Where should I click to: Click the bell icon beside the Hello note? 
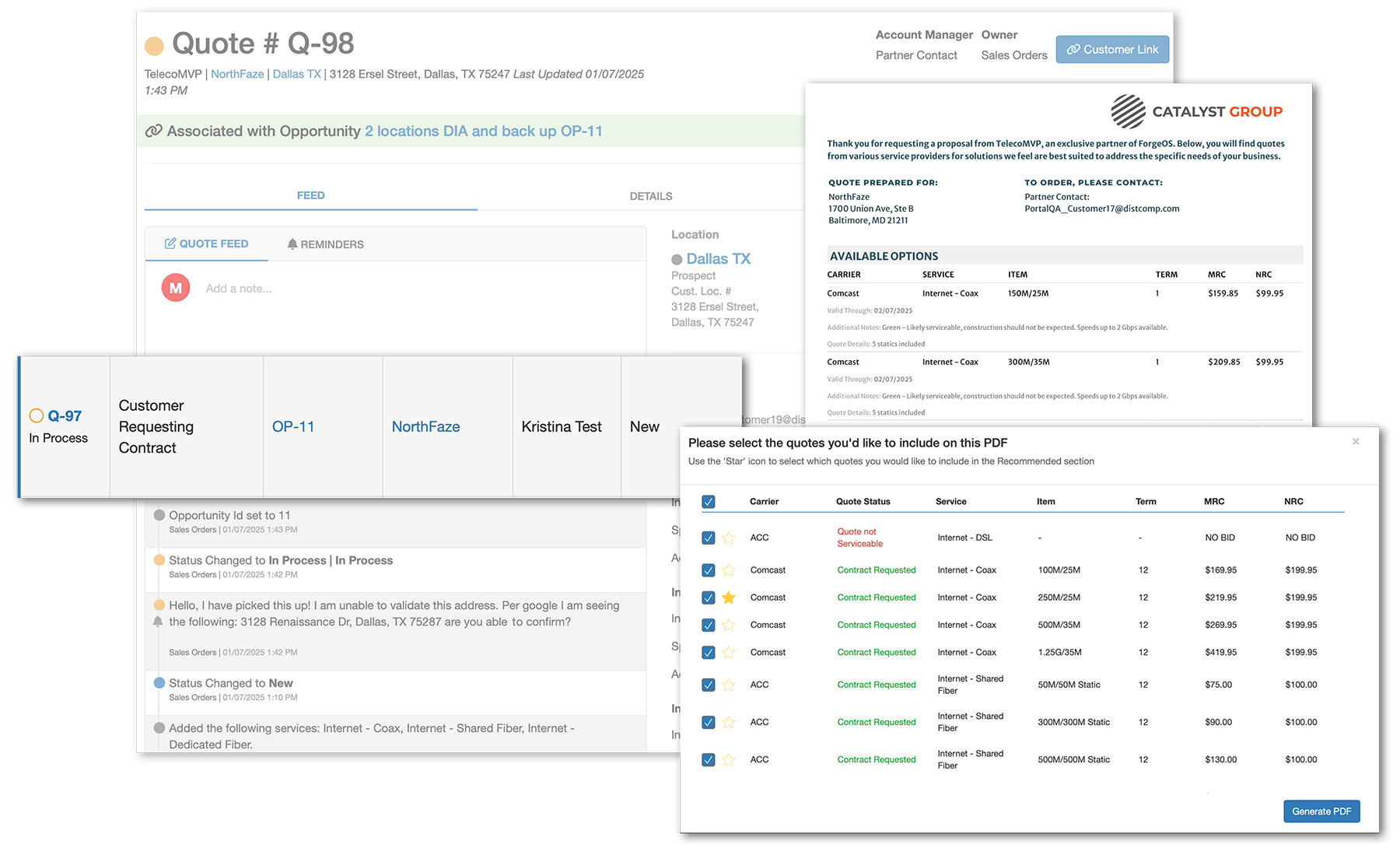158,622
